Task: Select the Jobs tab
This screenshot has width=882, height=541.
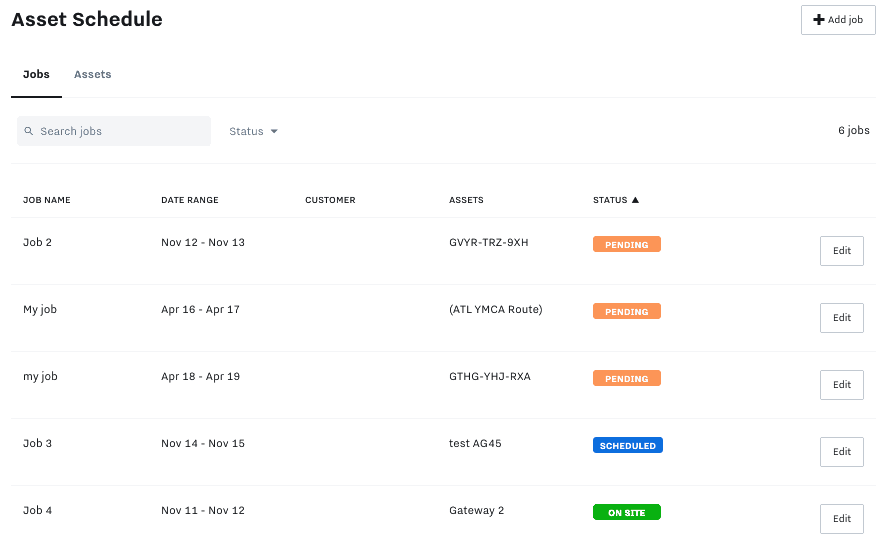Action: 36,75
